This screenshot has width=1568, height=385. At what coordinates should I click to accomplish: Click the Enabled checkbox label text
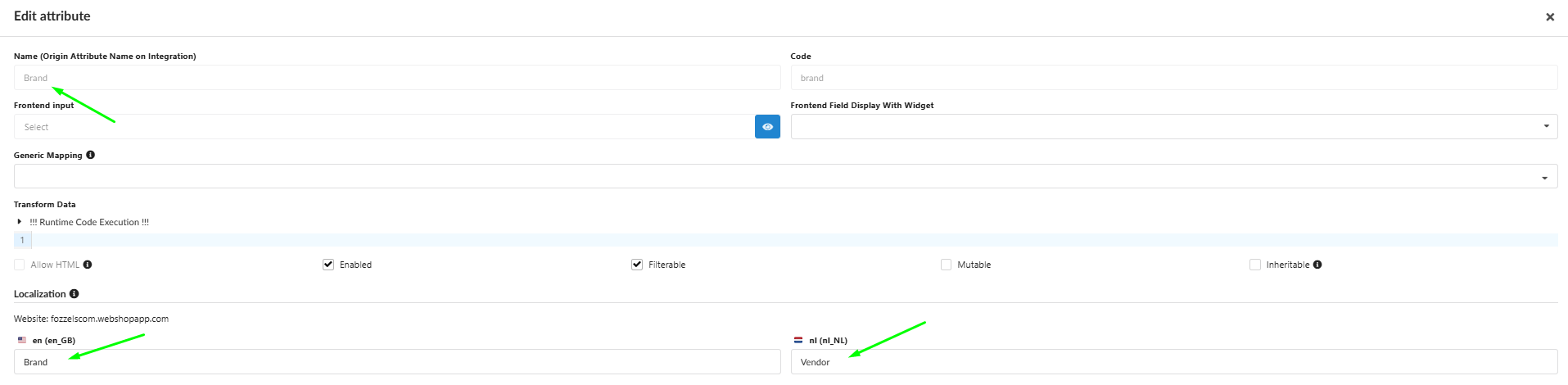pos(355,265)
